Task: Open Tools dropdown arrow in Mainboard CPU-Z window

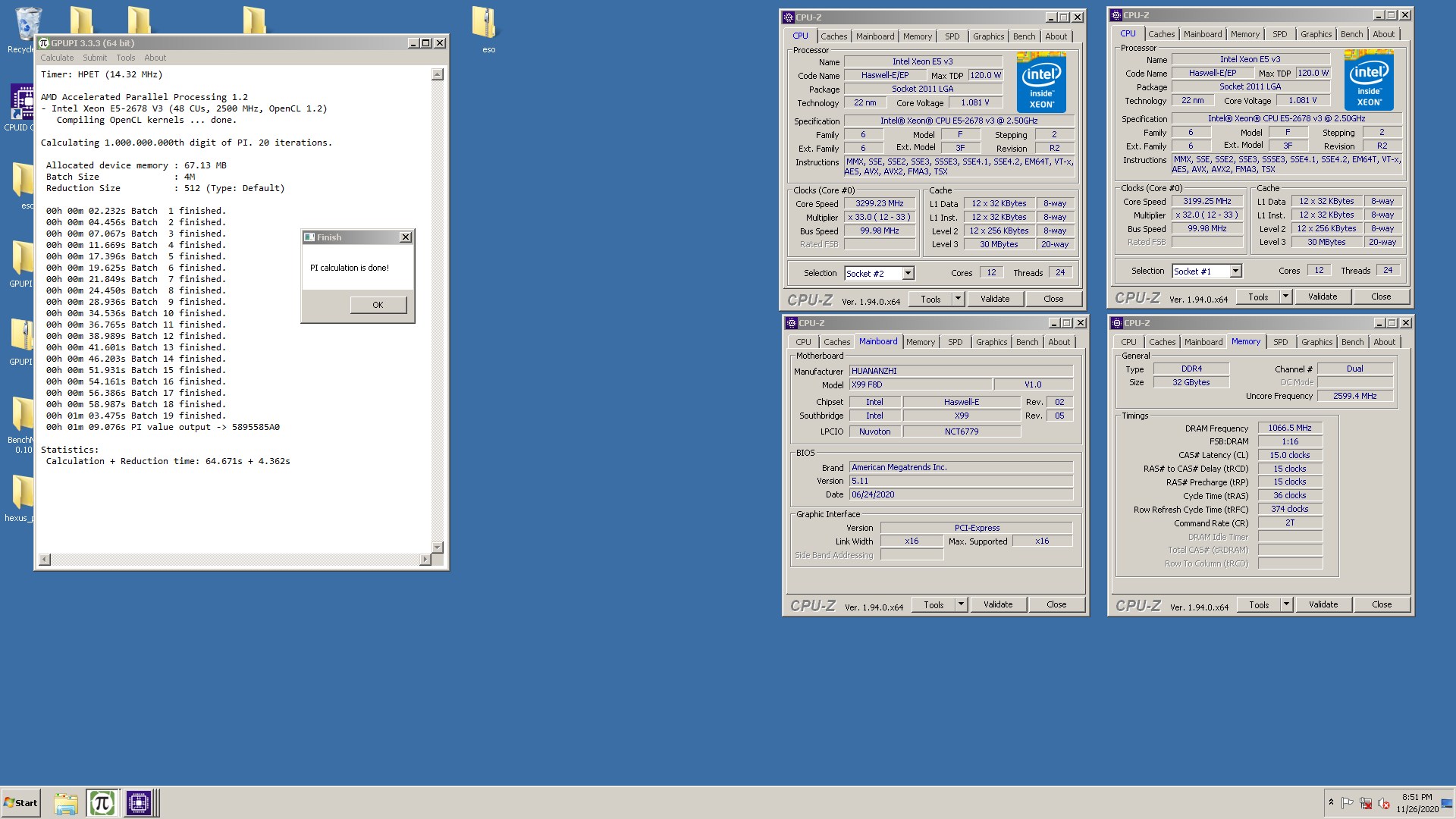Action: coord(961,604)
